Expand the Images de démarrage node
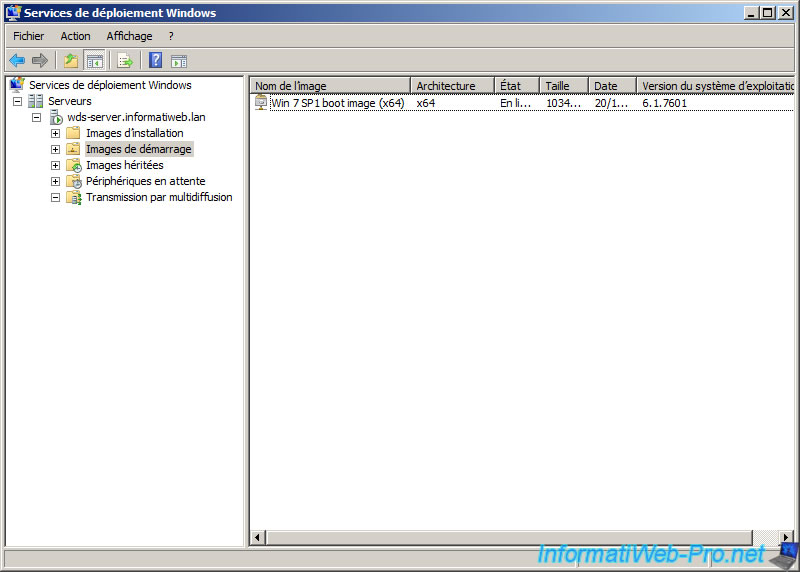Screen dimensions: 800x572 point(55,149)
